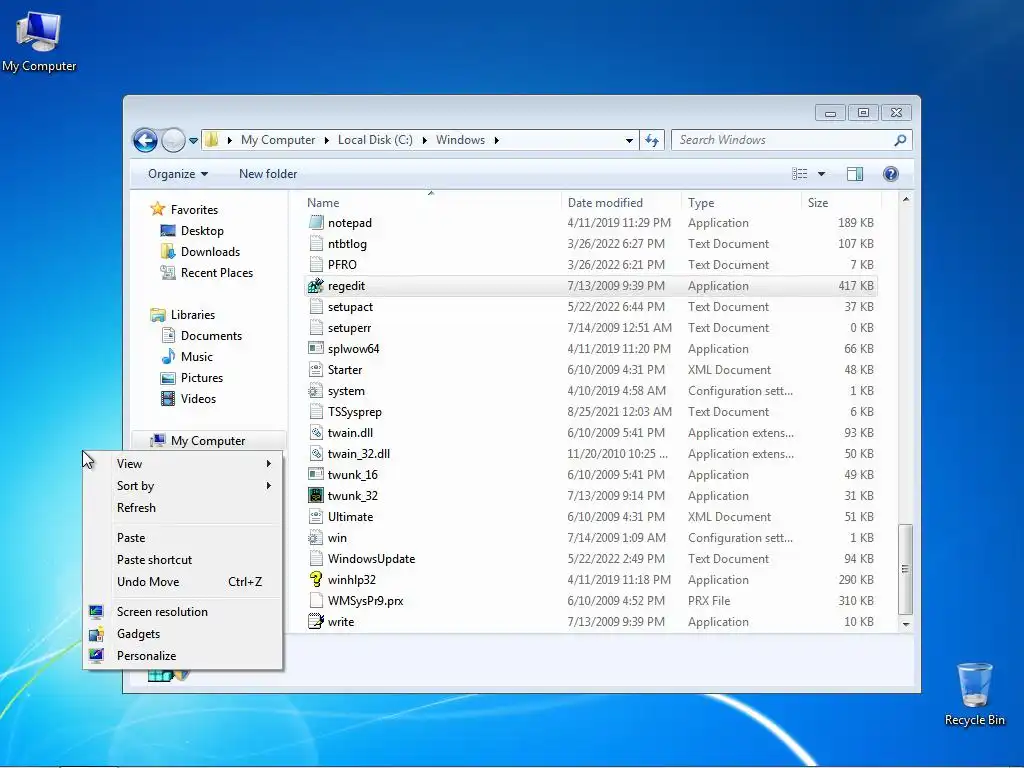Screen dimensions: 1024x768
Task: Open Screen resolution from context menu
Action: pyautogui.click(x=184, y=612)
